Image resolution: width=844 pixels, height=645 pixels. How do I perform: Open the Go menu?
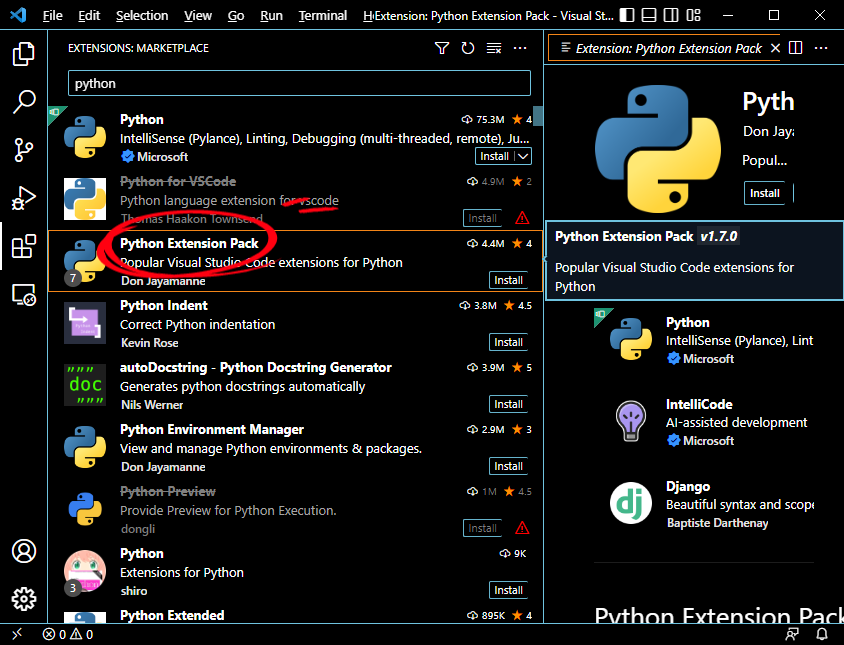pos(236,16)
